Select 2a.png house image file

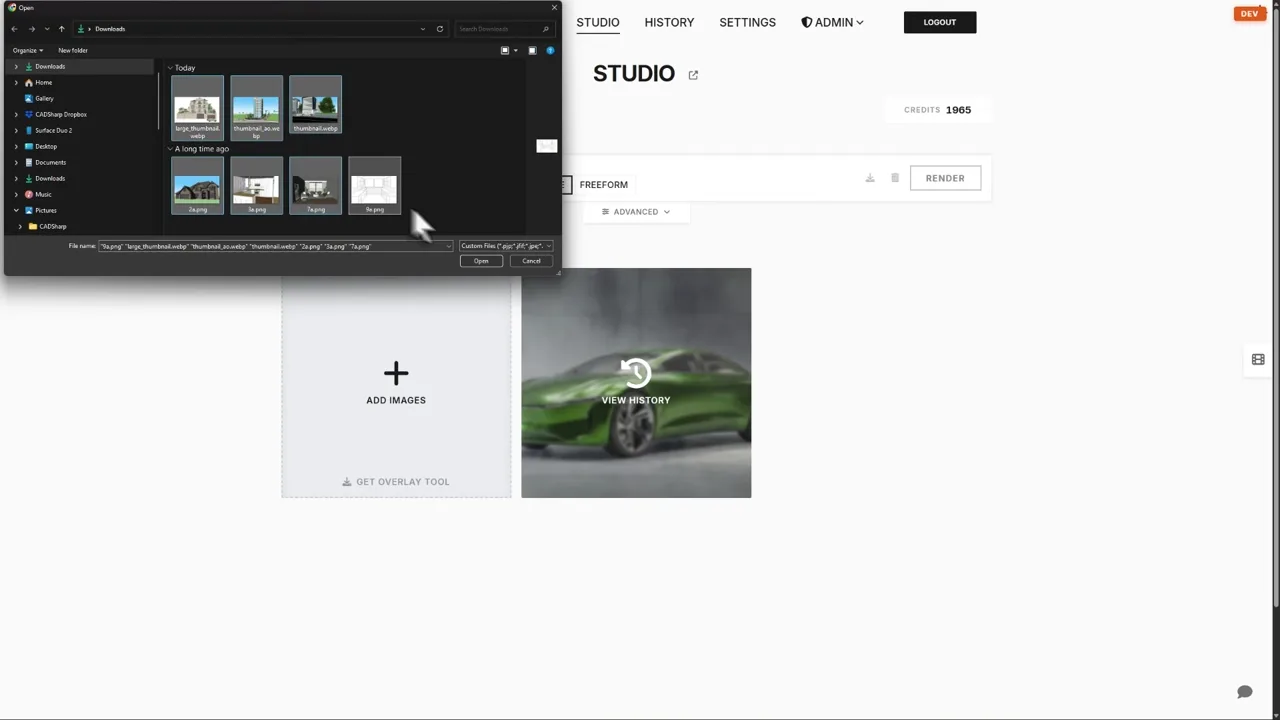(197, 186)
